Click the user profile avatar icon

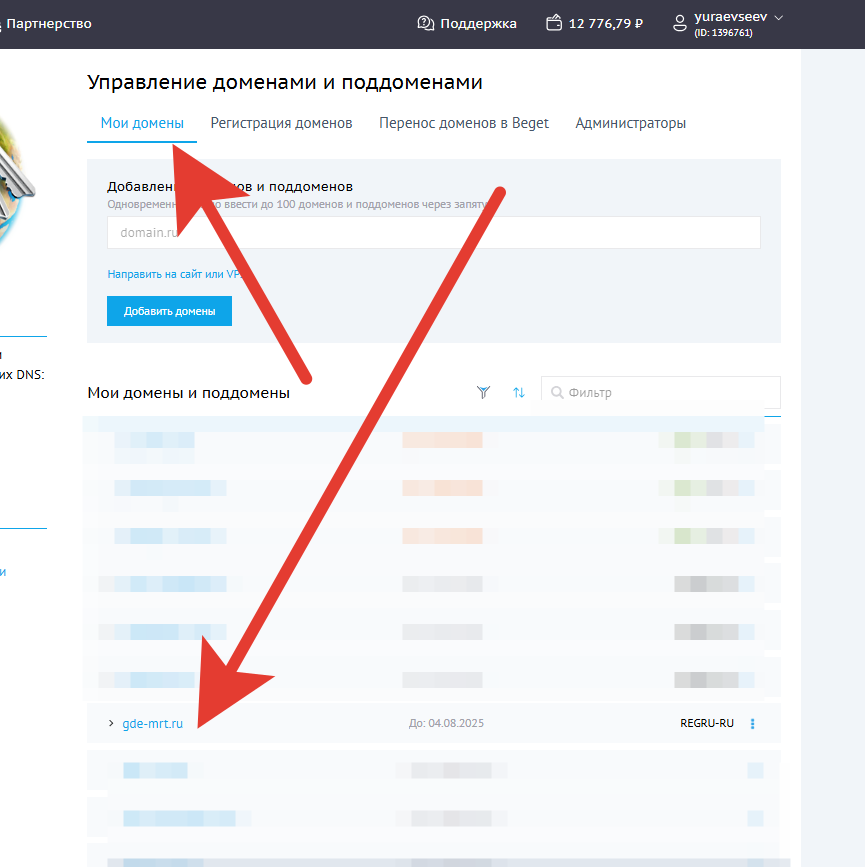pos(680,23)
